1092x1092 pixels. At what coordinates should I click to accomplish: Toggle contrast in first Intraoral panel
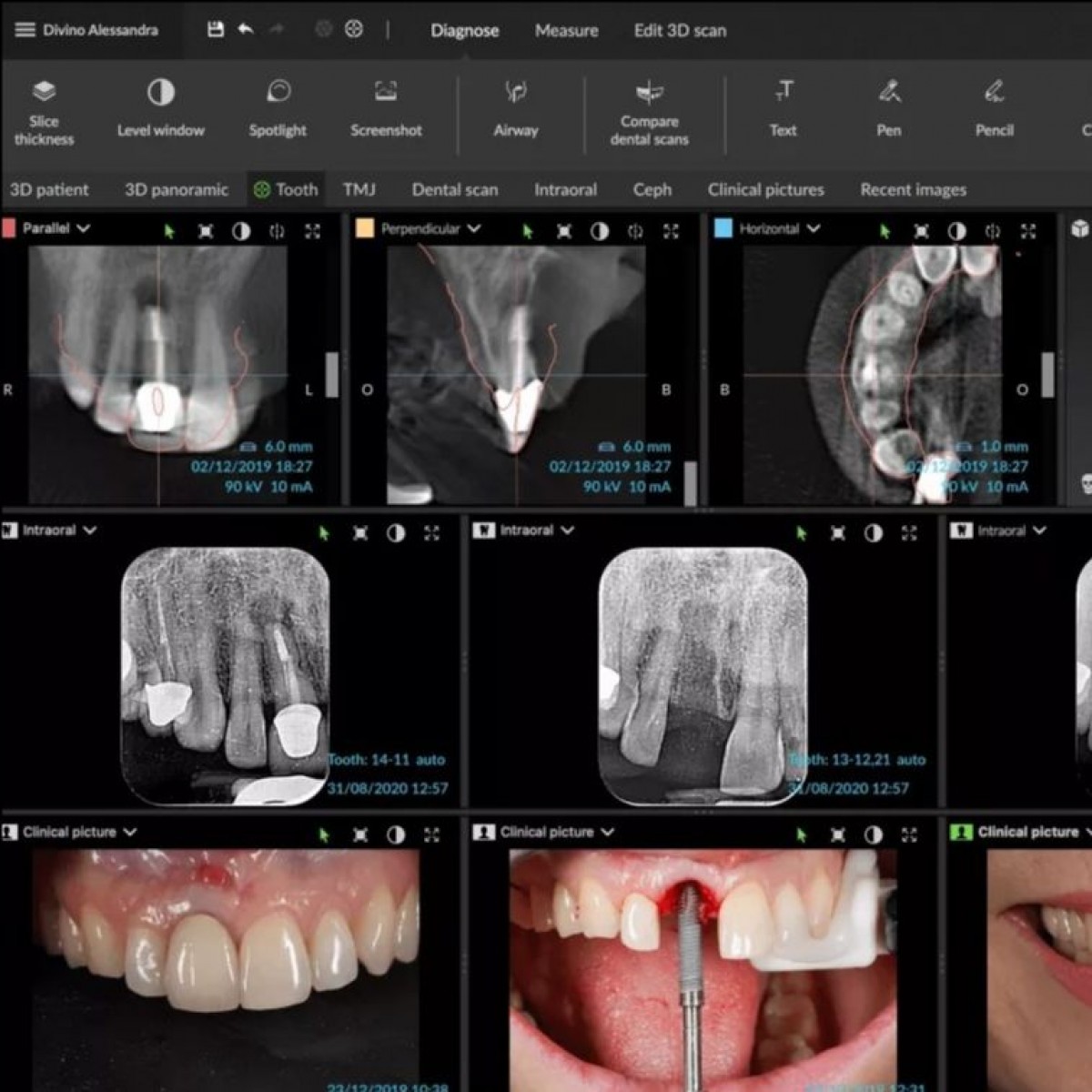[x=396, y=533]
